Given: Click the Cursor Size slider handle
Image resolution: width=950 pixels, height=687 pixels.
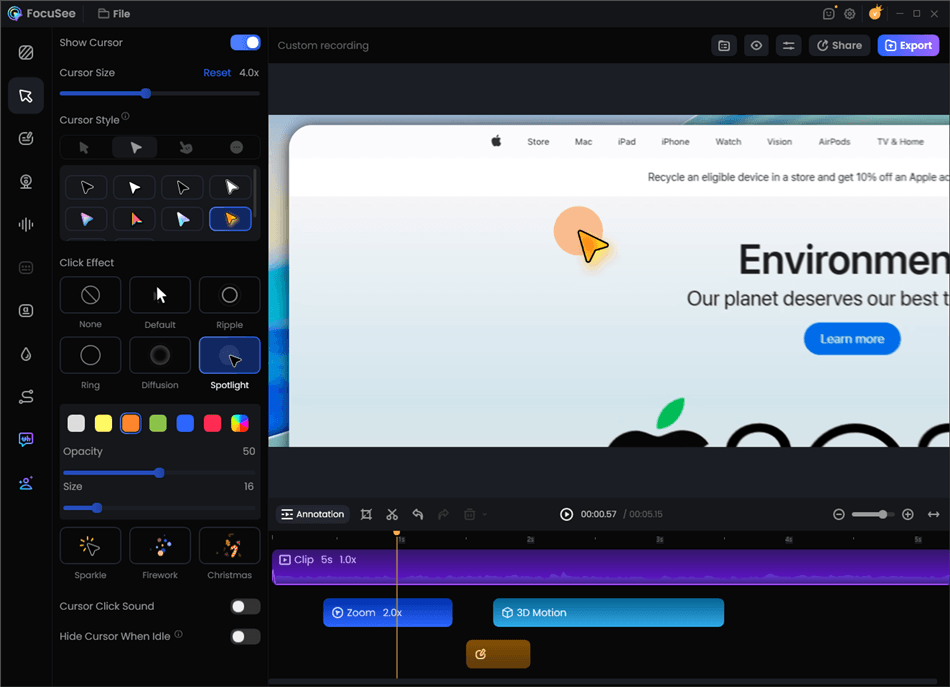Looking at the screenshot, I should [x=145, y=93].
